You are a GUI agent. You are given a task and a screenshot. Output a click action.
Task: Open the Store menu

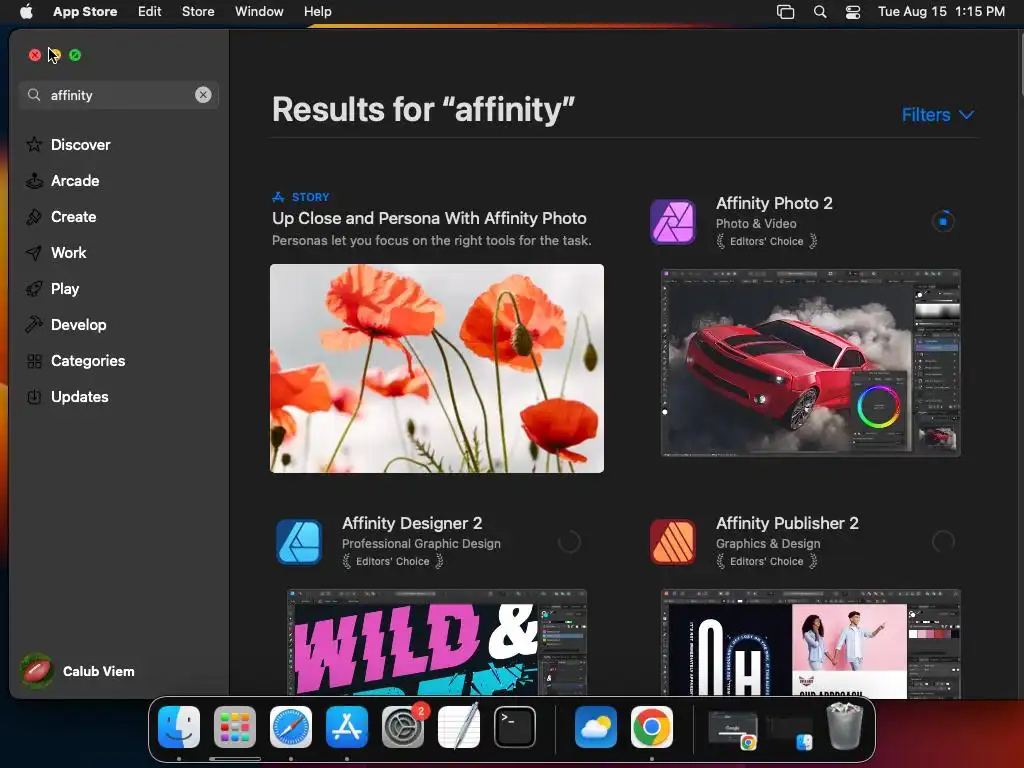(198, 11)
